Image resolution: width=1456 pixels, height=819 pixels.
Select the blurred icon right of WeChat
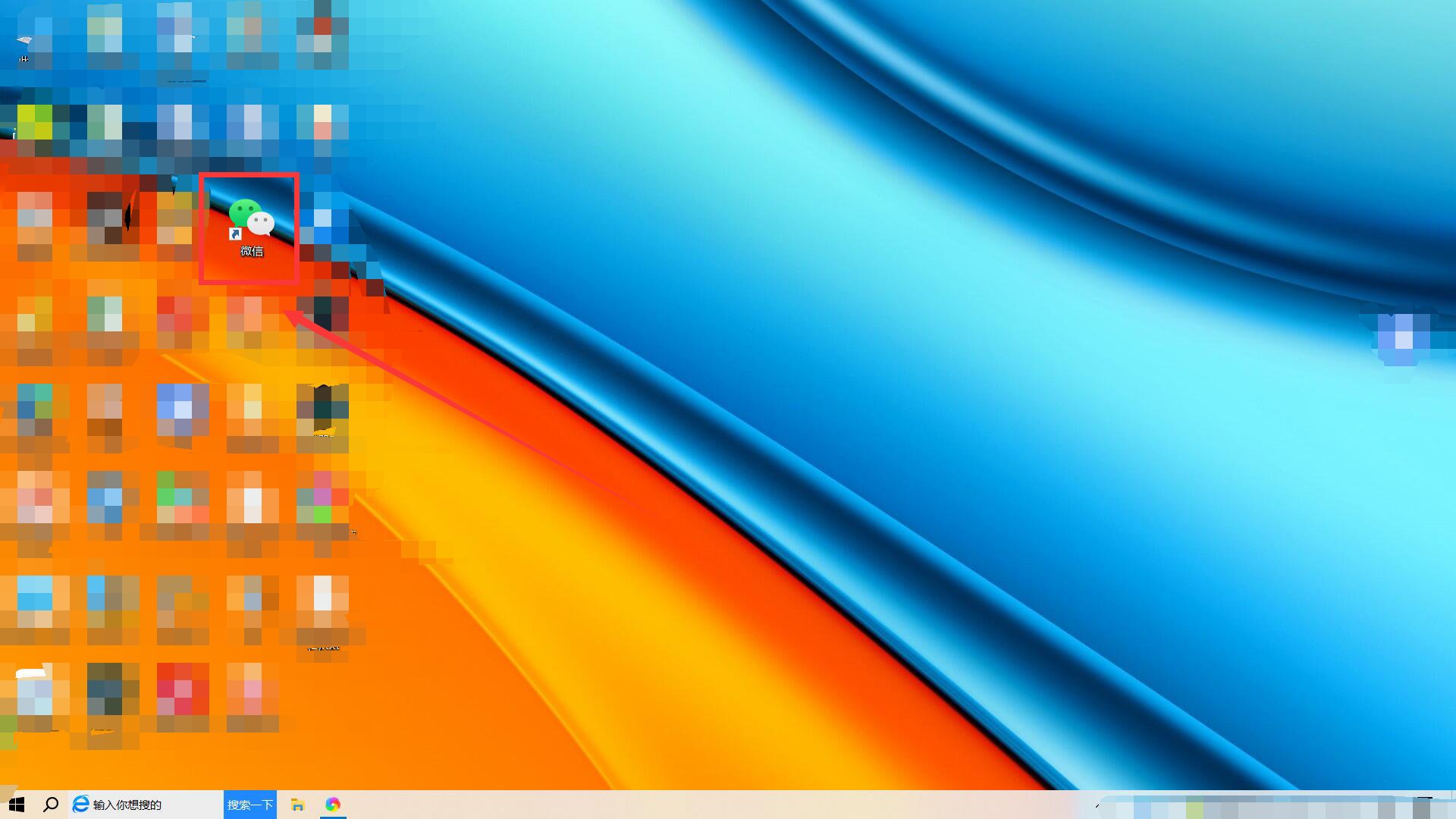322,220
